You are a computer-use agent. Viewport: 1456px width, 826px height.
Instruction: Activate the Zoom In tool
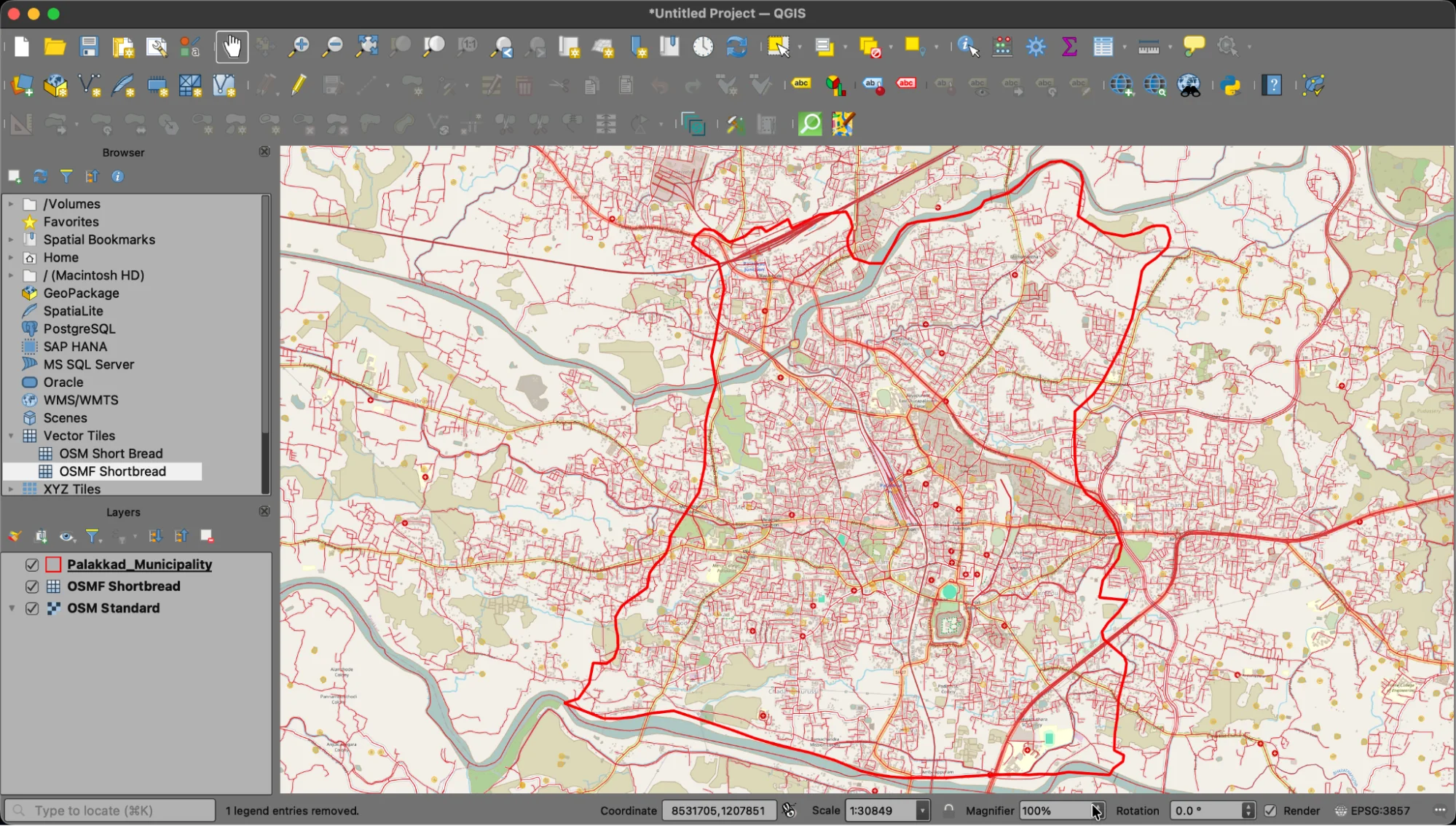coord(299,46)
